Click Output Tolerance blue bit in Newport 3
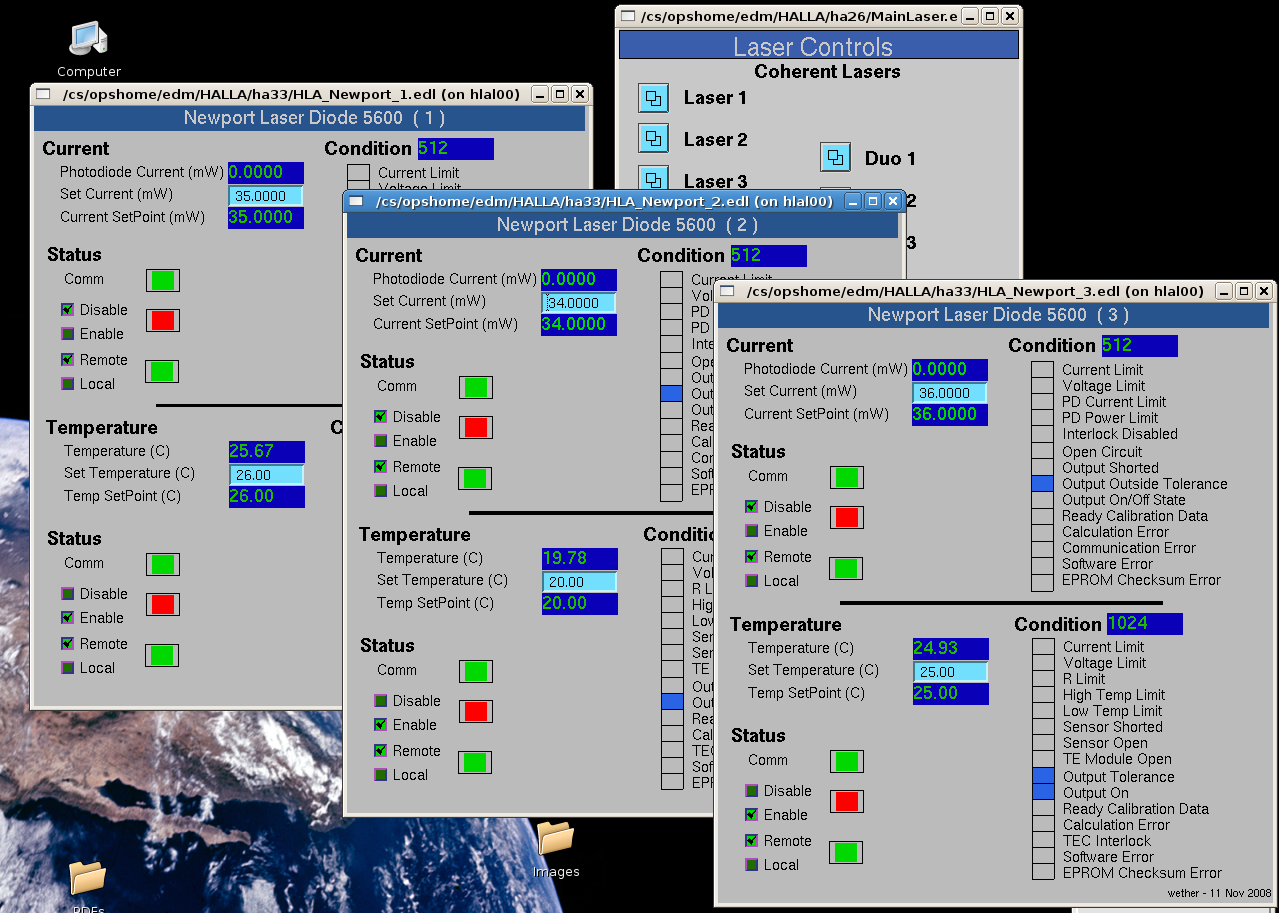 tap(1043, 777)
